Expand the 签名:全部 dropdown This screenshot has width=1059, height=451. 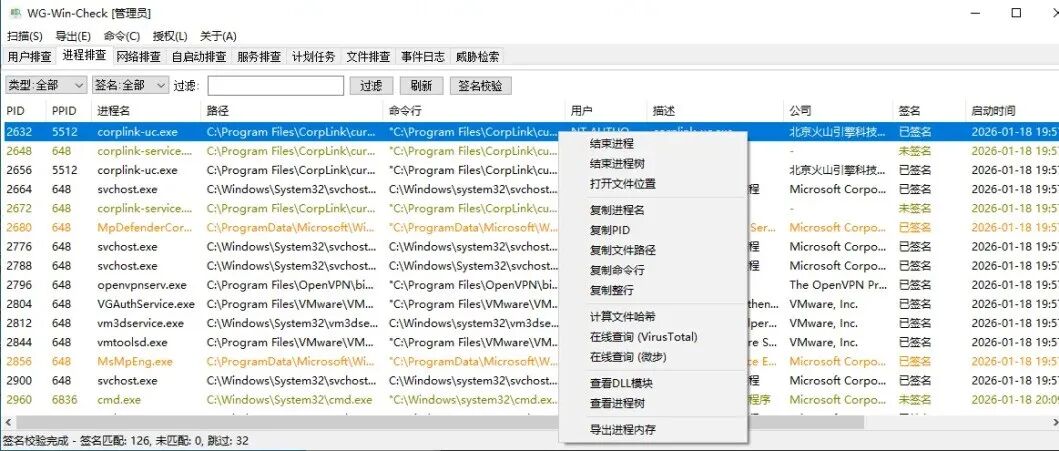point(130,85)
